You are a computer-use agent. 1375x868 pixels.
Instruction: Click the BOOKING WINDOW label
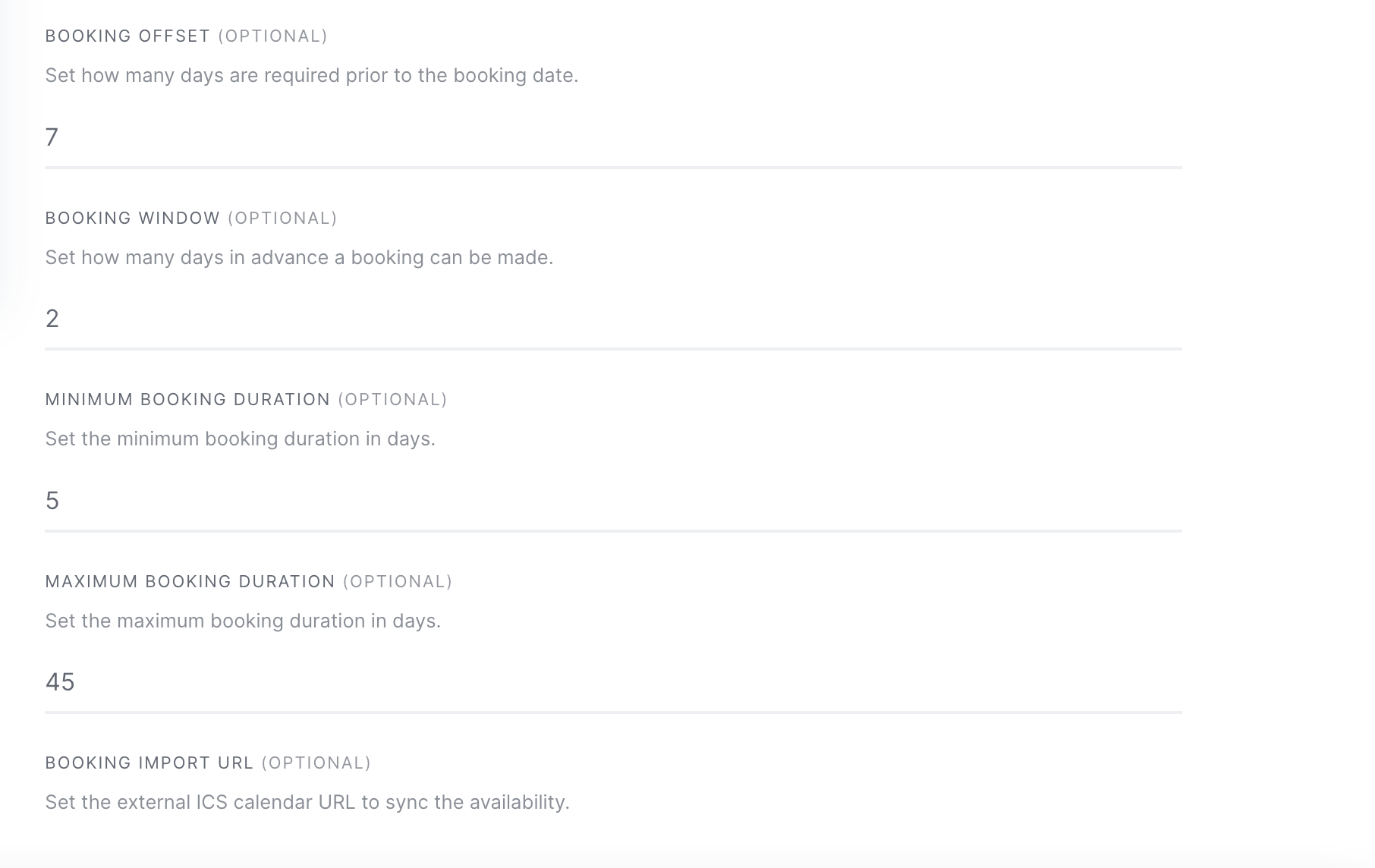133,219
